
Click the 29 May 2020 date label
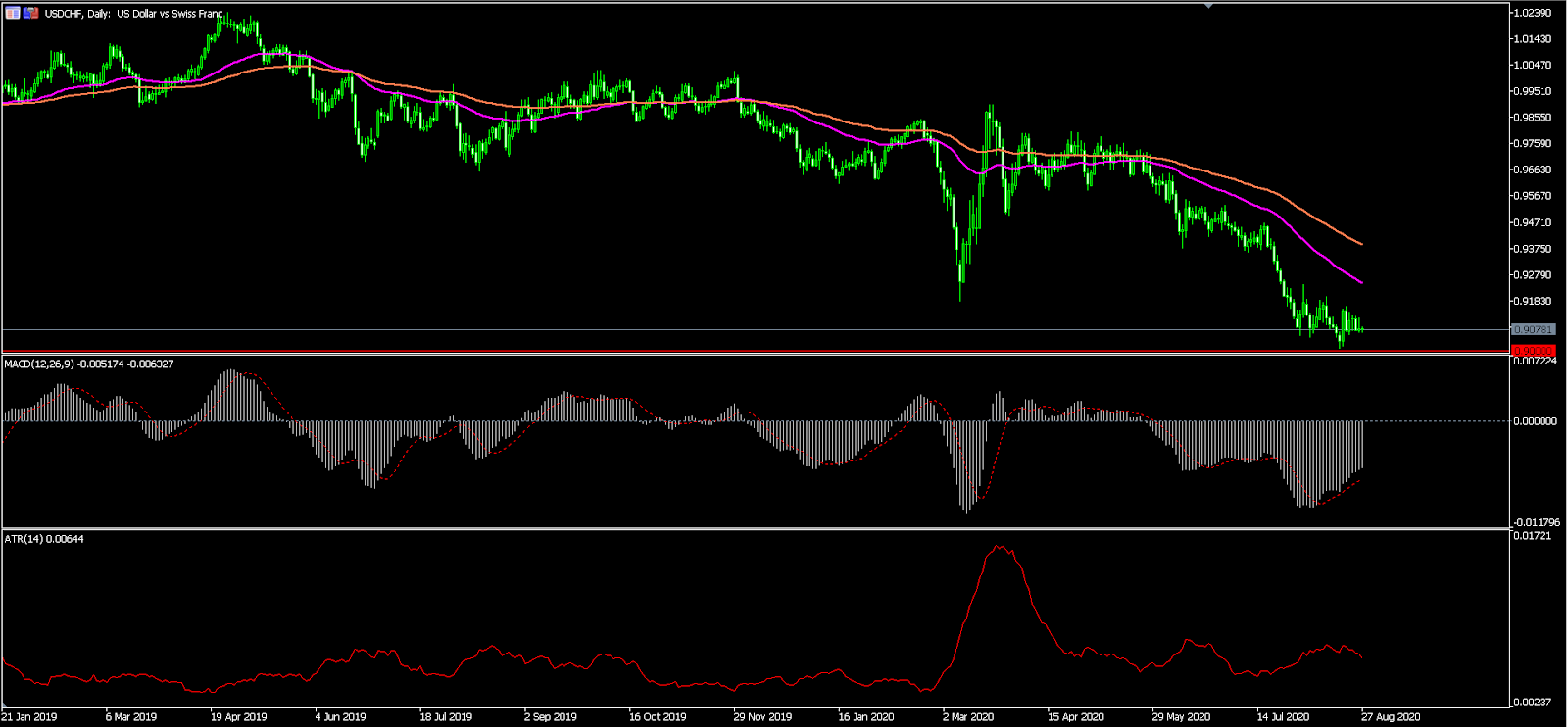pos(1181,717)
